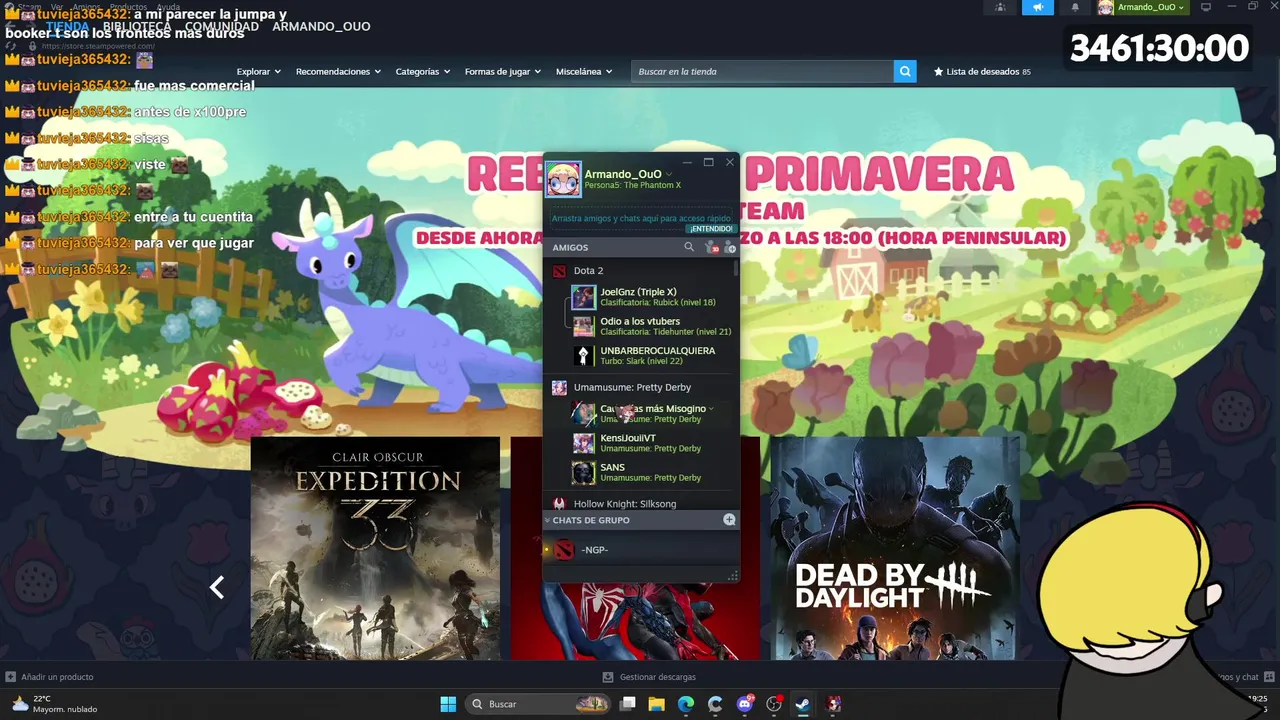
Task: Click the plus icon beside Añadir un producto
Action: click(11, 677)
